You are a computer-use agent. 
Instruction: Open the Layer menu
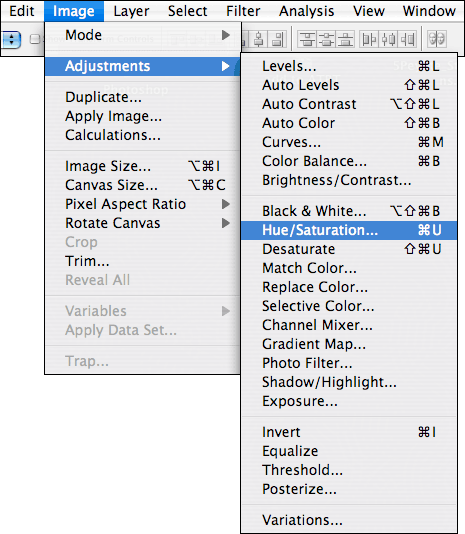(x=131, y=11)
